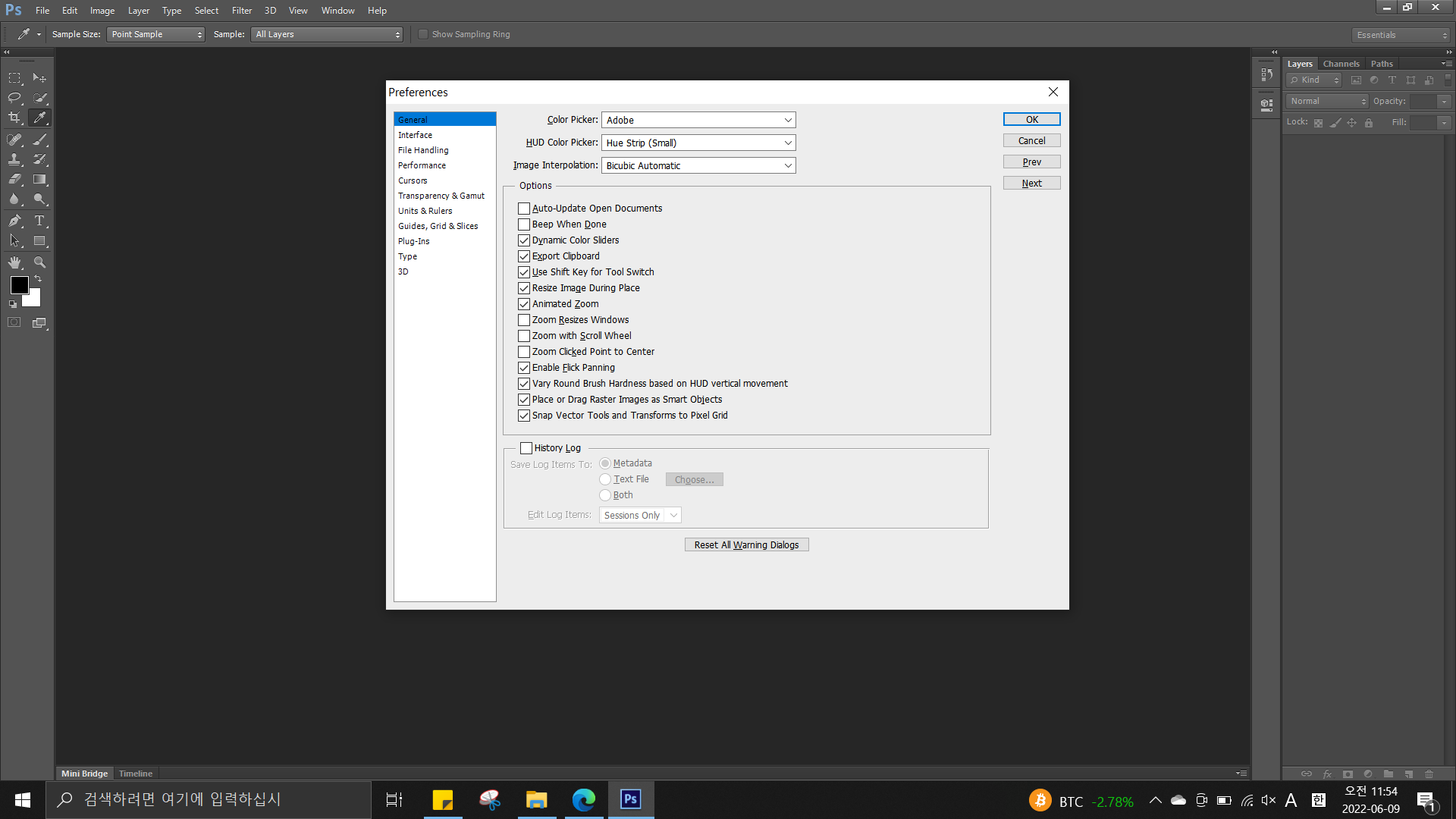The image size is (1456, 819).
Task: Expand the Image Interpolation dropdown
Action: tap(698, 165)
